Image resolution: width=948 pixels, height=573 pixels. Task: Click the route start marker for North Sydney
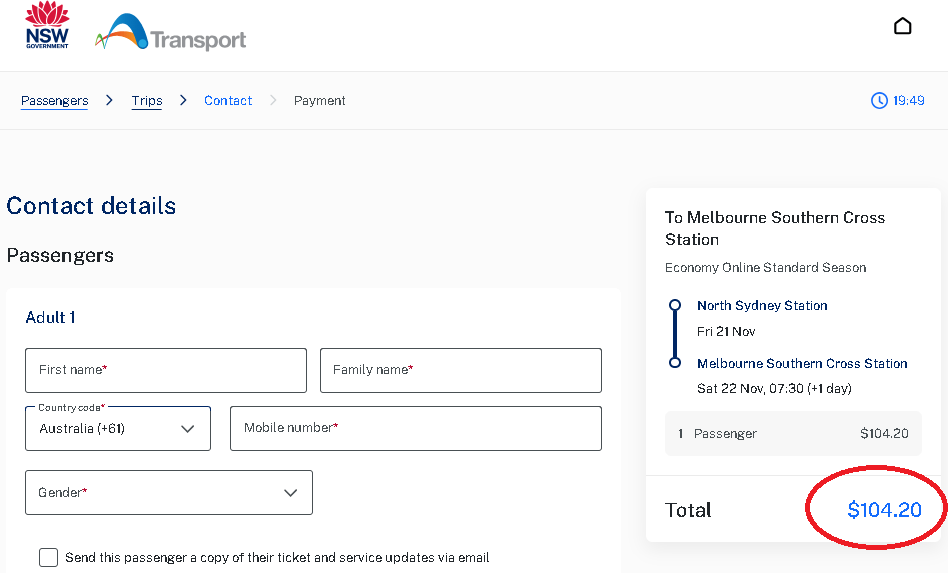coord(675,305)
